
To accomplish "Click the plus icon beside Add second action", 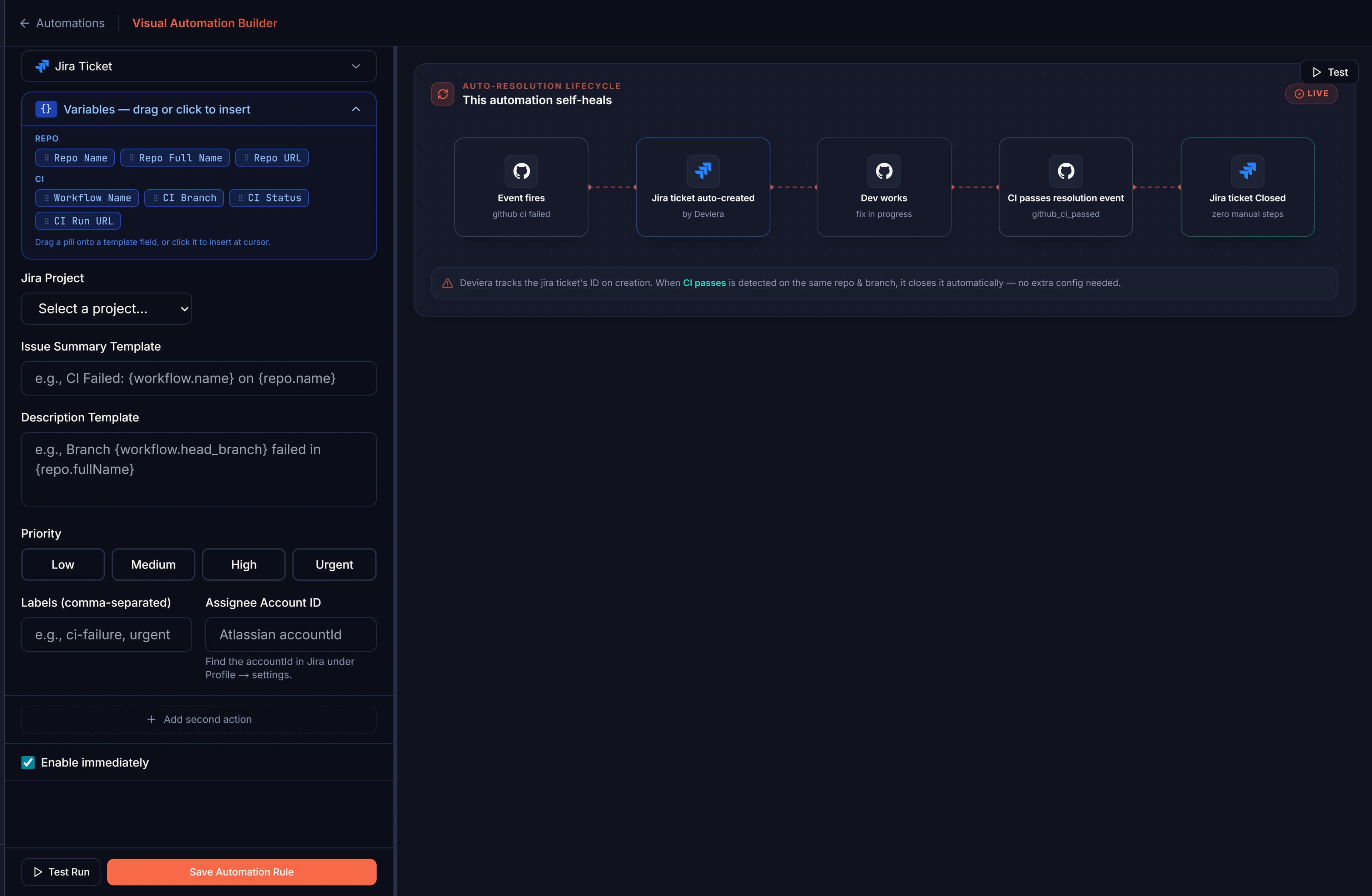I will coord(151,719).
